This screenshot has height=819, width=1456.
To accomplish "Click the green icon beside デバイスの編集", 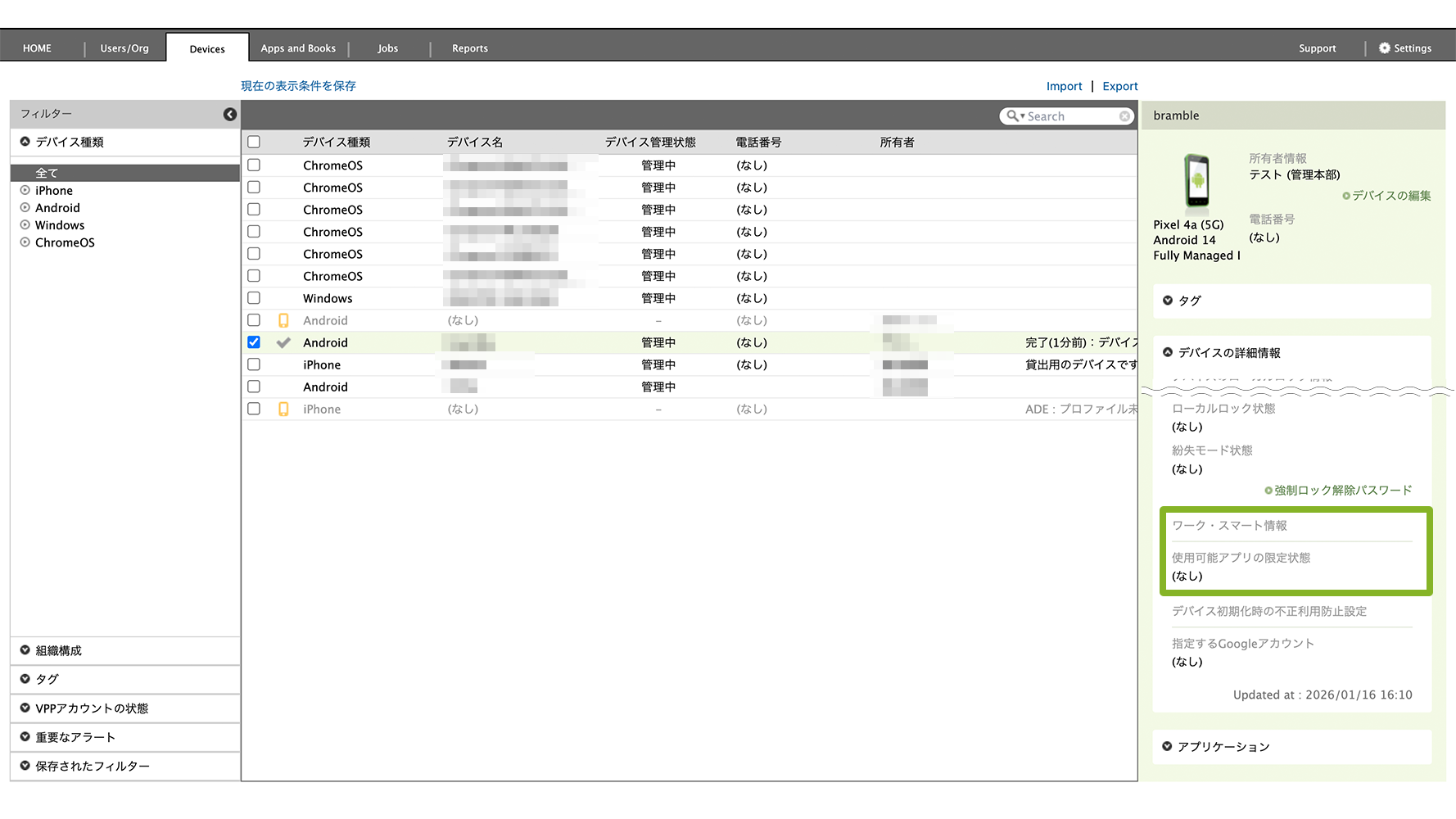I will click(1346, 196).
